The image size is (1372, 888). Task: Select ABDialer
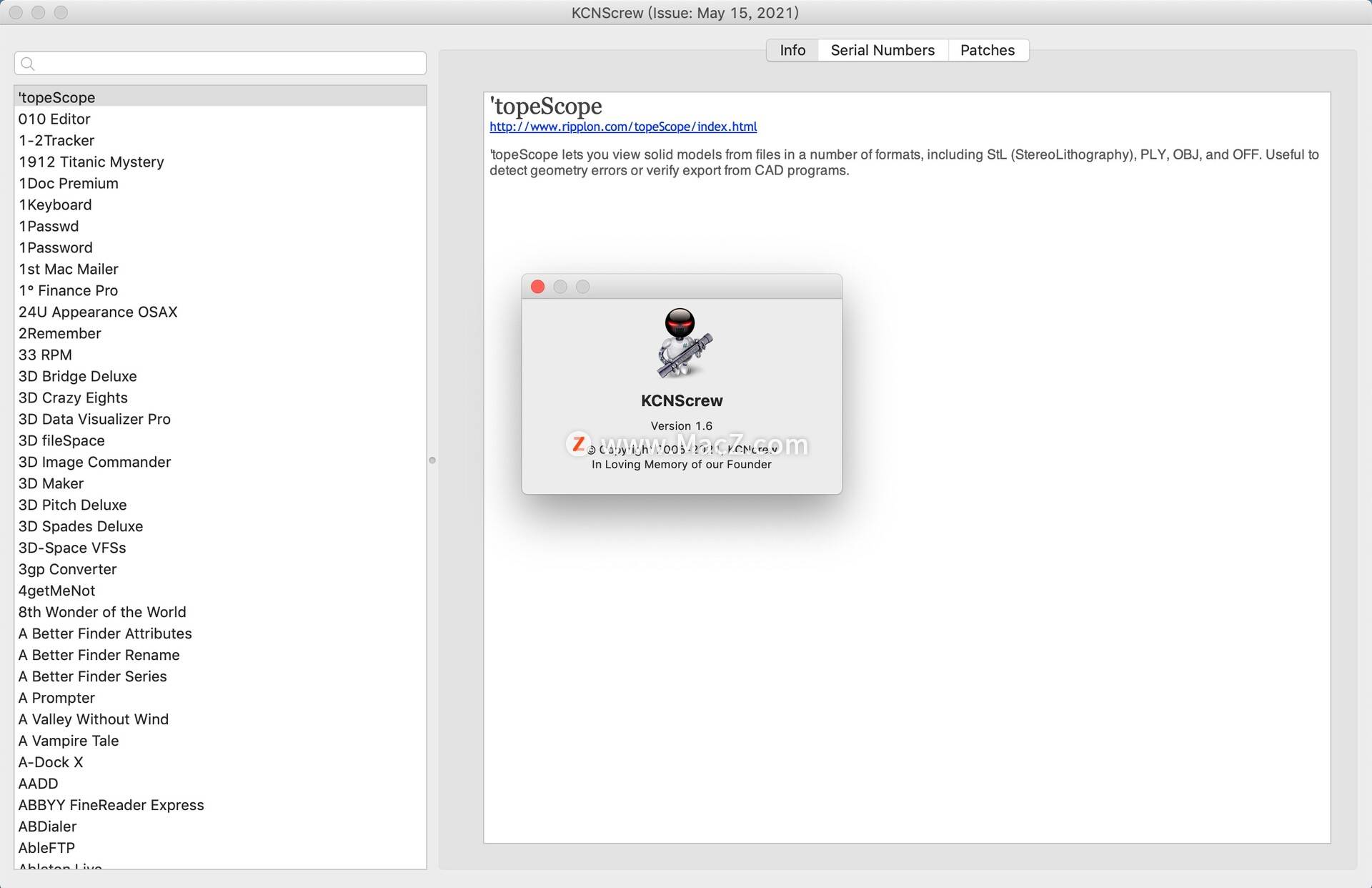(x=220, y=827)
